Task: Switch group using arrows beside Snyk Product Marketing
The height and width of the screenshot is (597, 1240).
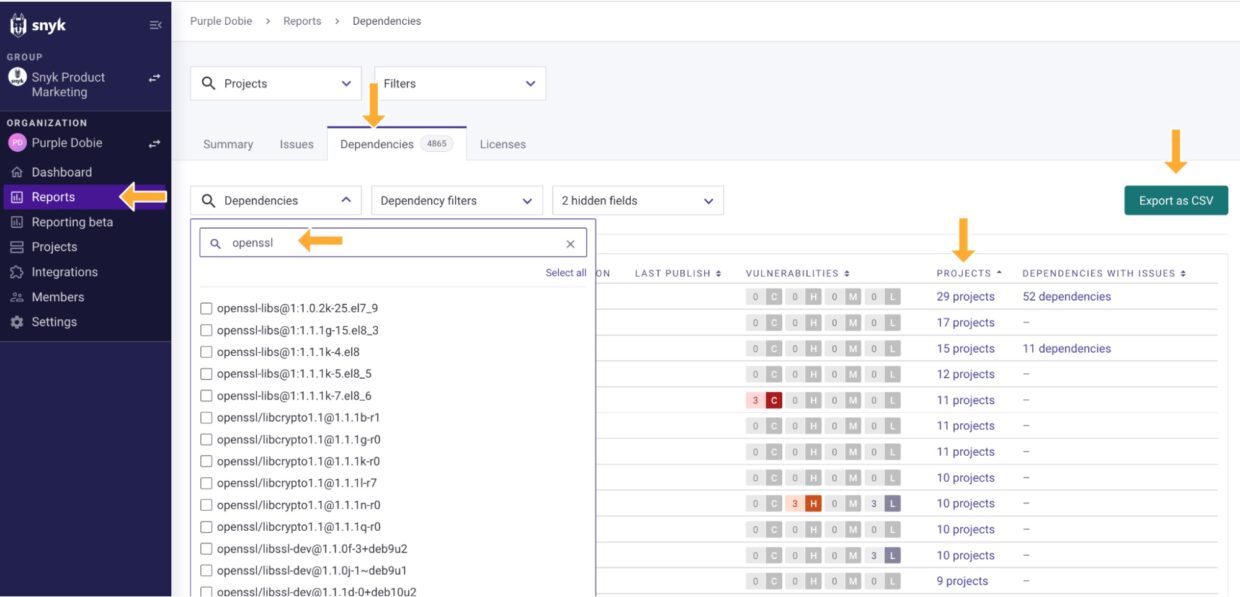Action: coord(155,77)
